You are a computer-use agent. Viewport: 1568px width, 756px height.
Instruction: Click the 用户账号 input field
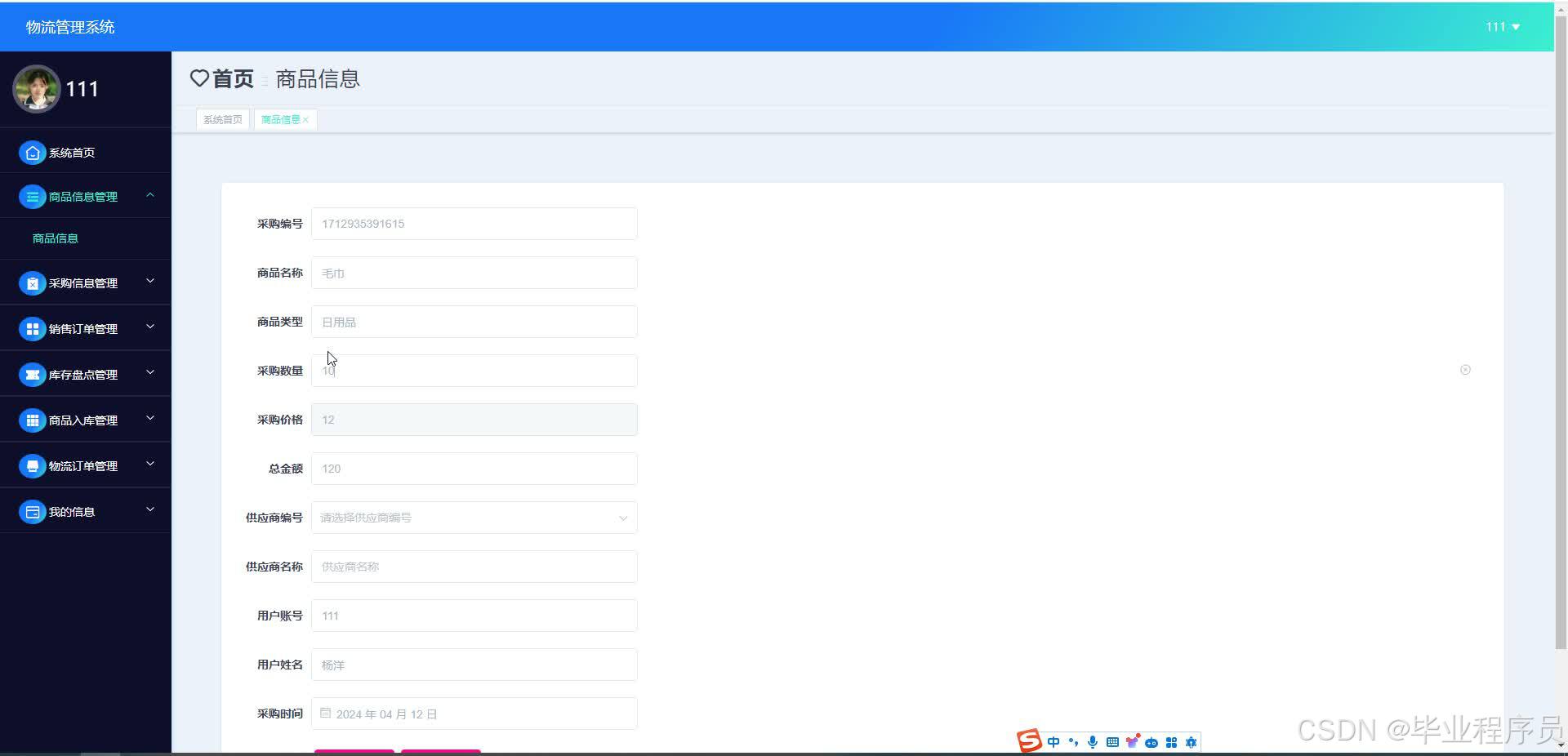point(474,616)
